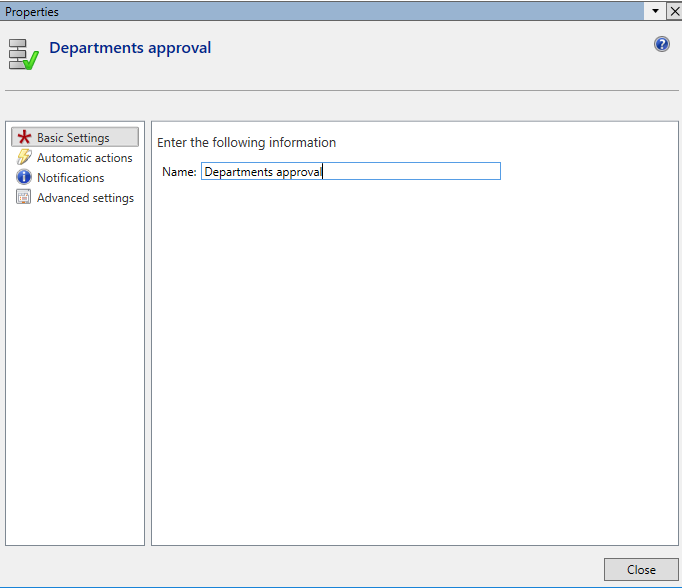Go to the Advanced settings label
The width and height of the screenshot is (682, 588).
85,198
